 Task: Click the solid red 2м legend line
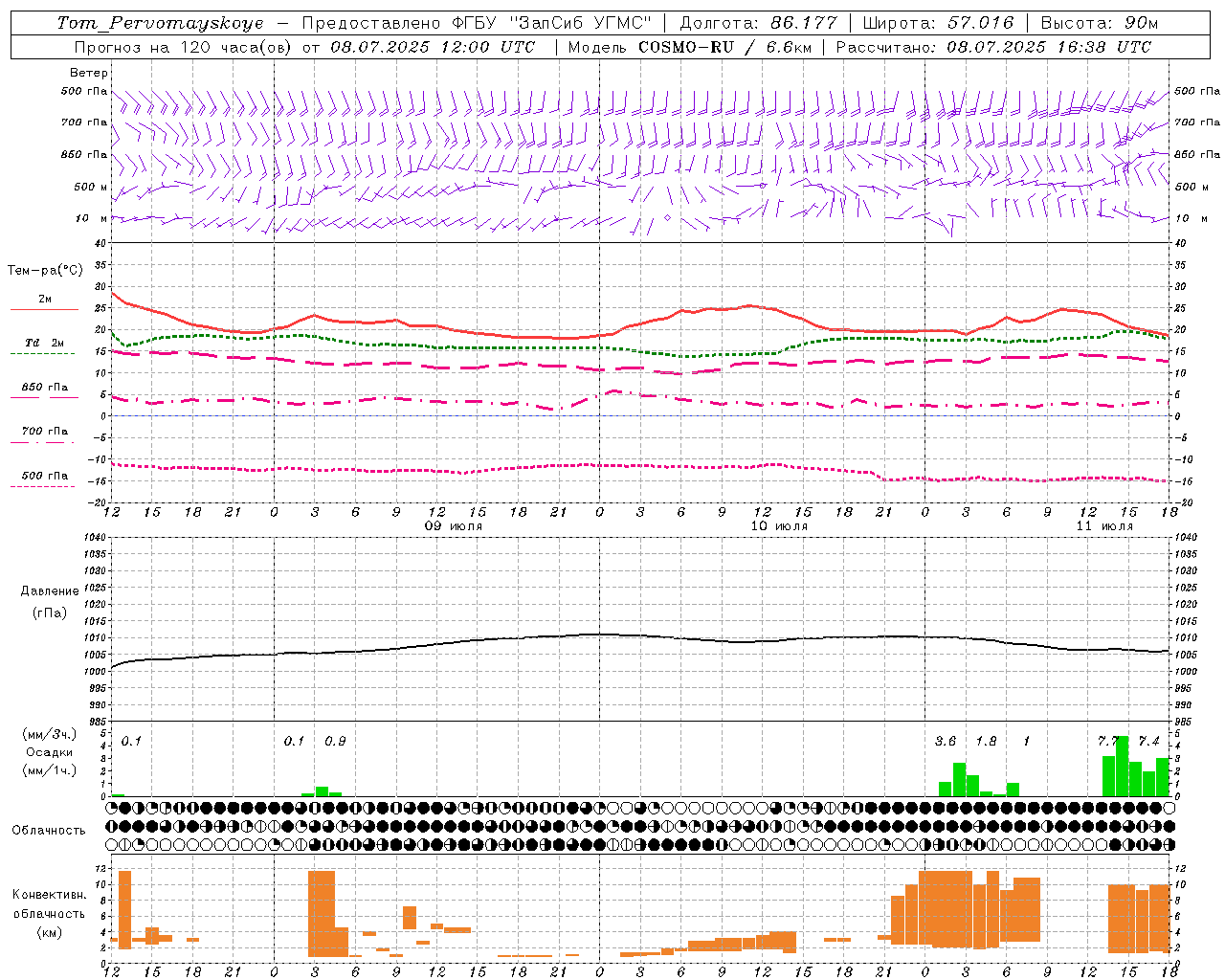pyautogui.click(x=44, y=309)
